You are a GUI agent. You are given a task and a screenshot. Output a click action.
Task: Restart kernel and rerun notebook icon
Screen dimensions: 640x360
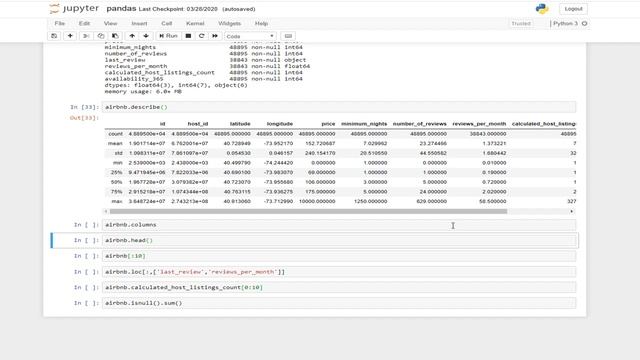(x=215, y=36)
